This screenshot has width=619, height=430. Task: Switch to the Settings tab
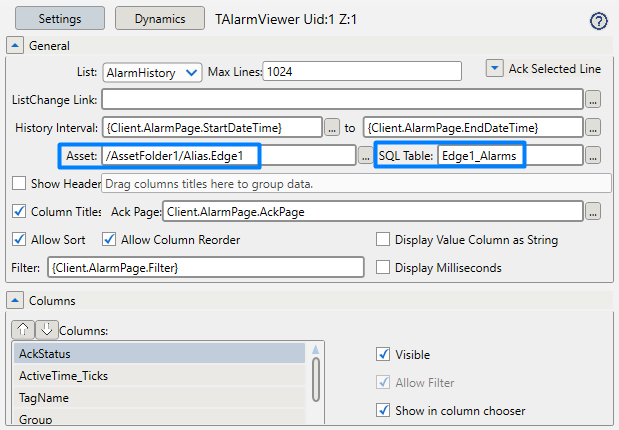pyautogui.click(x=59, y=19)
